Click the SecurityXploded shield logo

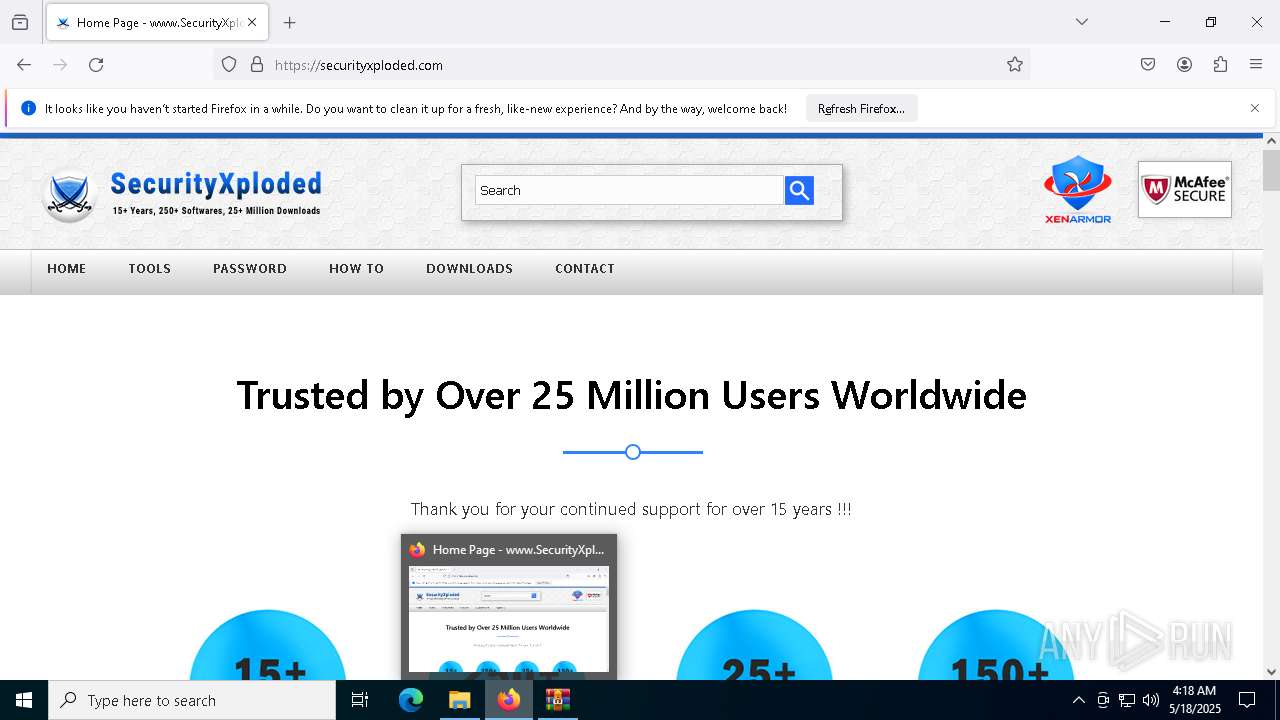69,196
